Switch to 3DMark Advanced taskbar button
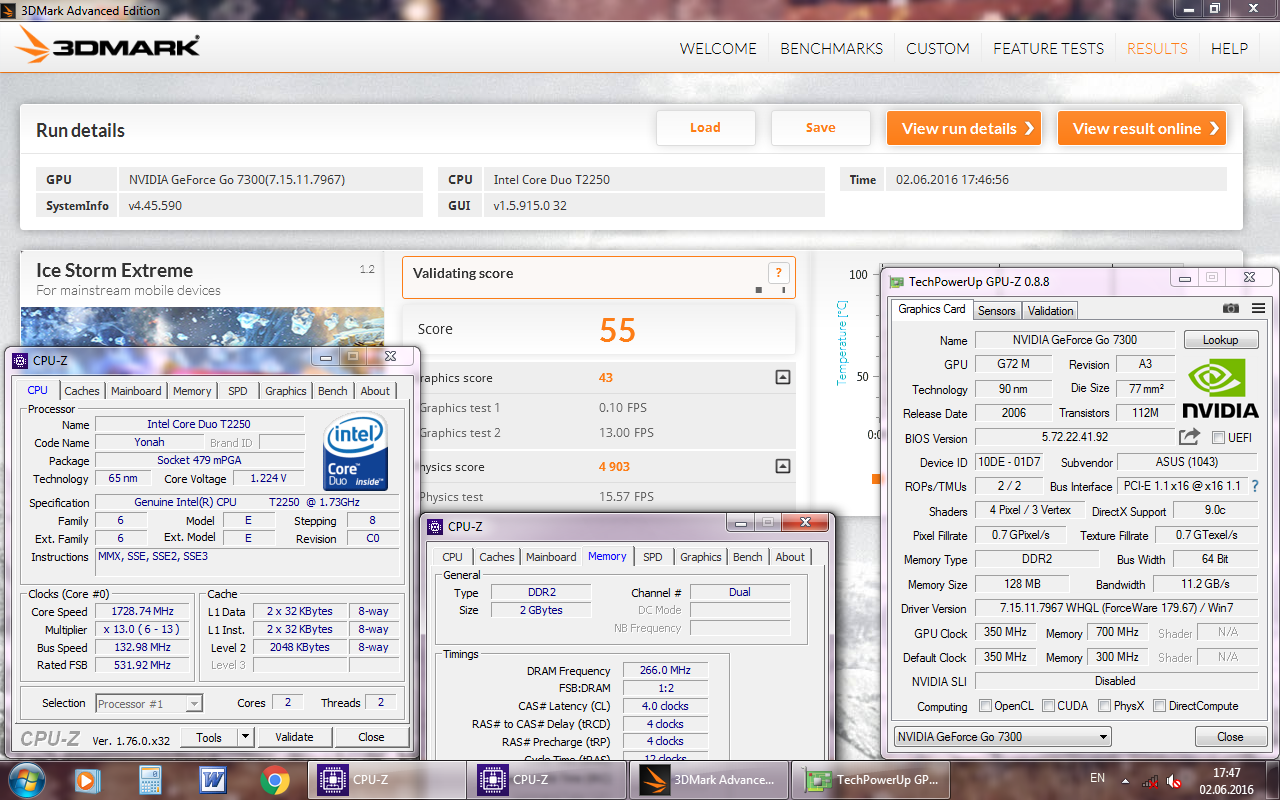This screenshot has height=800, width=1280. pyautogui.click(x=707, y=779)
